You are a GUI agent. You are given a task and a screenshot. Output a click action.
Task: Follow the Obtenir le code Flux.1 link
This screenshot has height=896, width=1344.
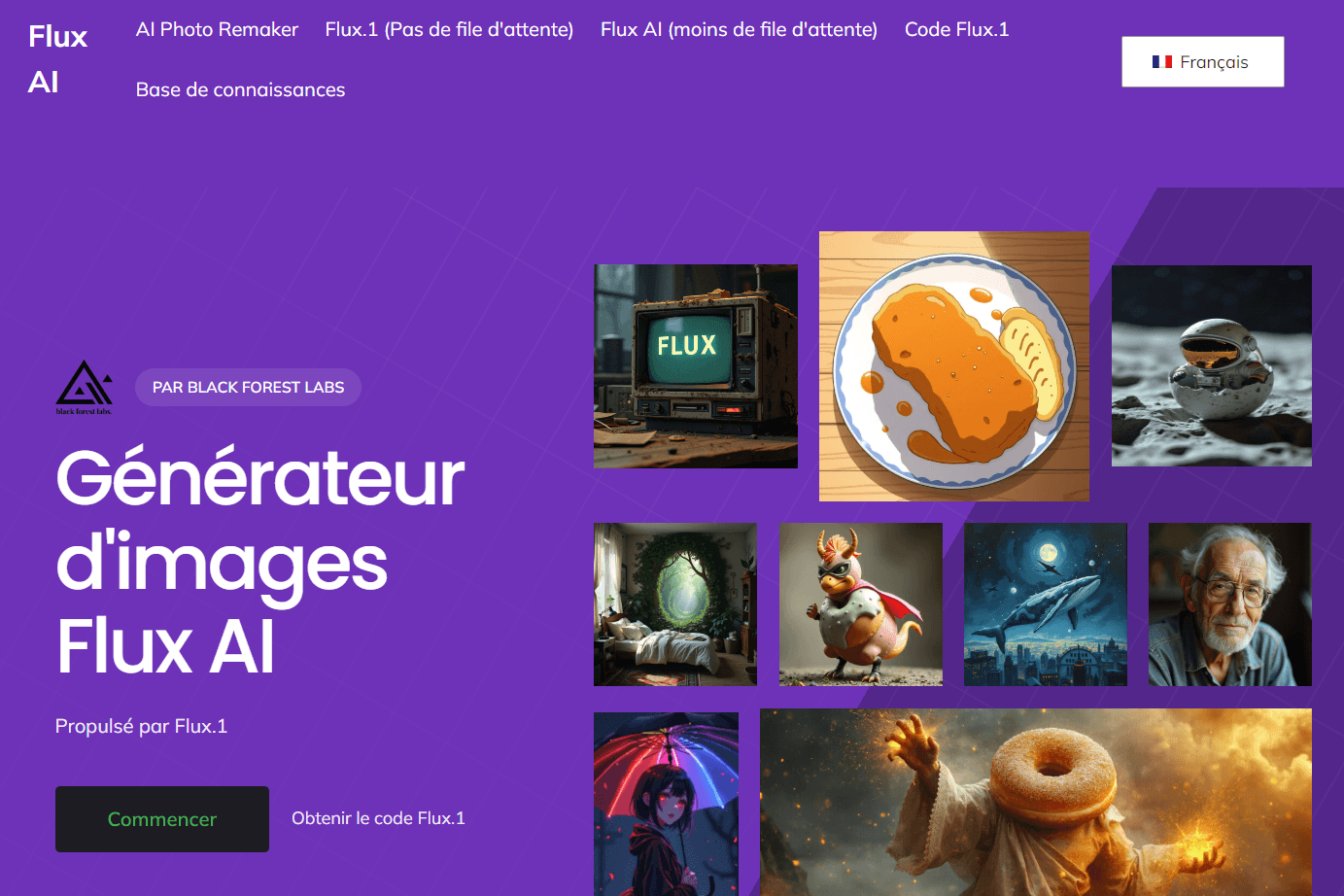(x=378, y=818)
